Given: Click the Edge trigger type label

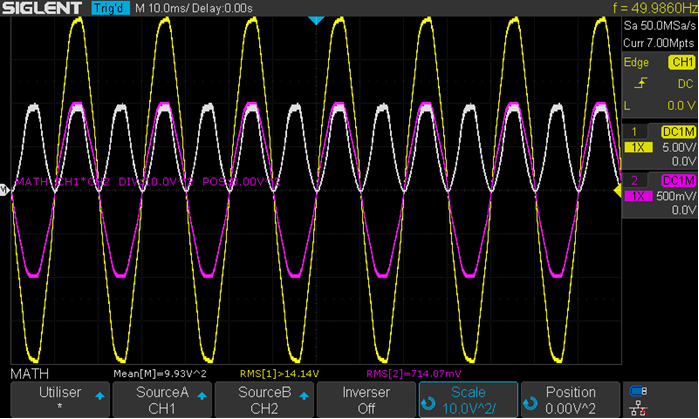Looking at the screenshot, I should (x=636, y=62).
